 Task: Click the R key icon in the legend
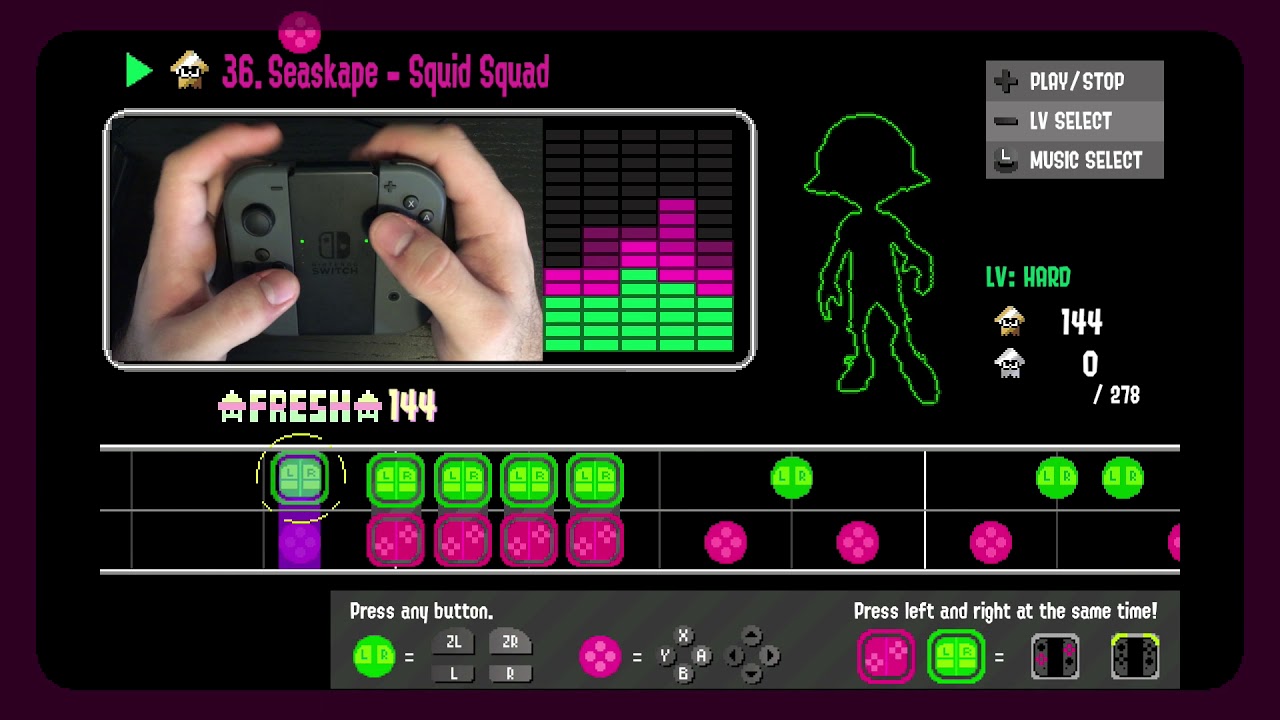click(x=510, y=673)
